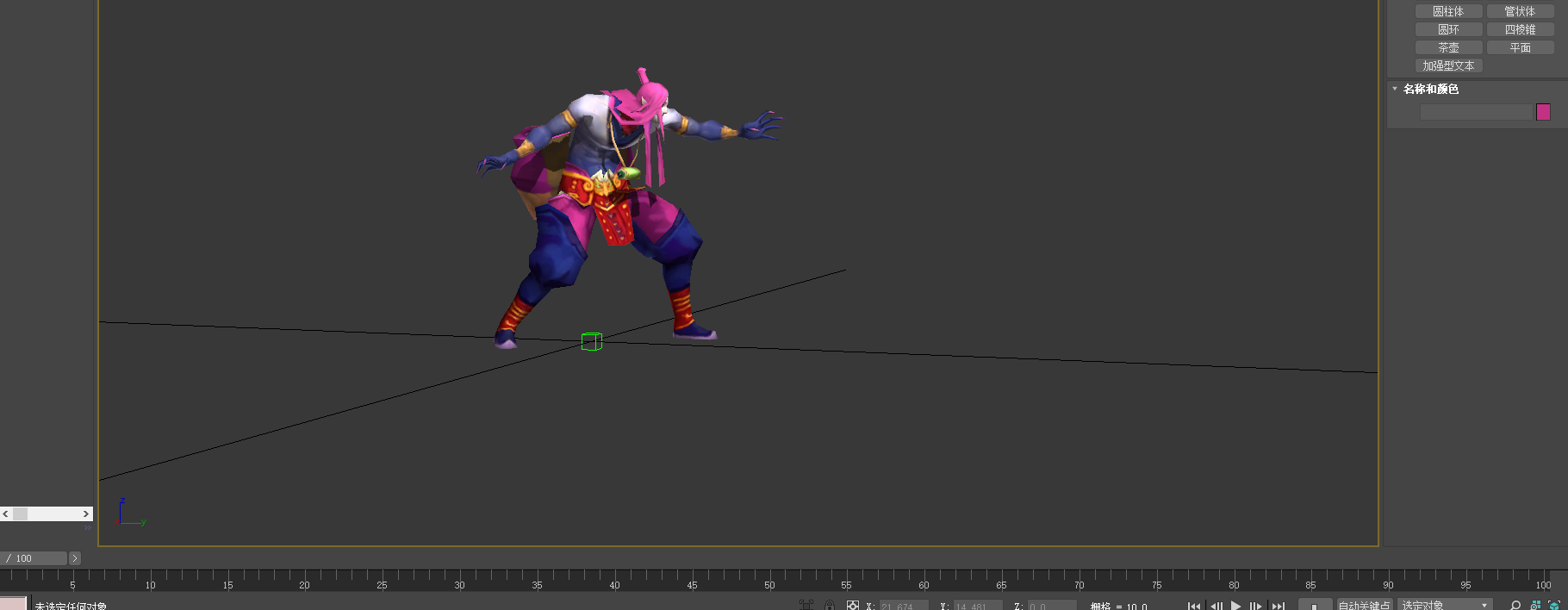Click the set key button
The height and width of the screenshot is (610, 1568).
[x=1315, y=605]
